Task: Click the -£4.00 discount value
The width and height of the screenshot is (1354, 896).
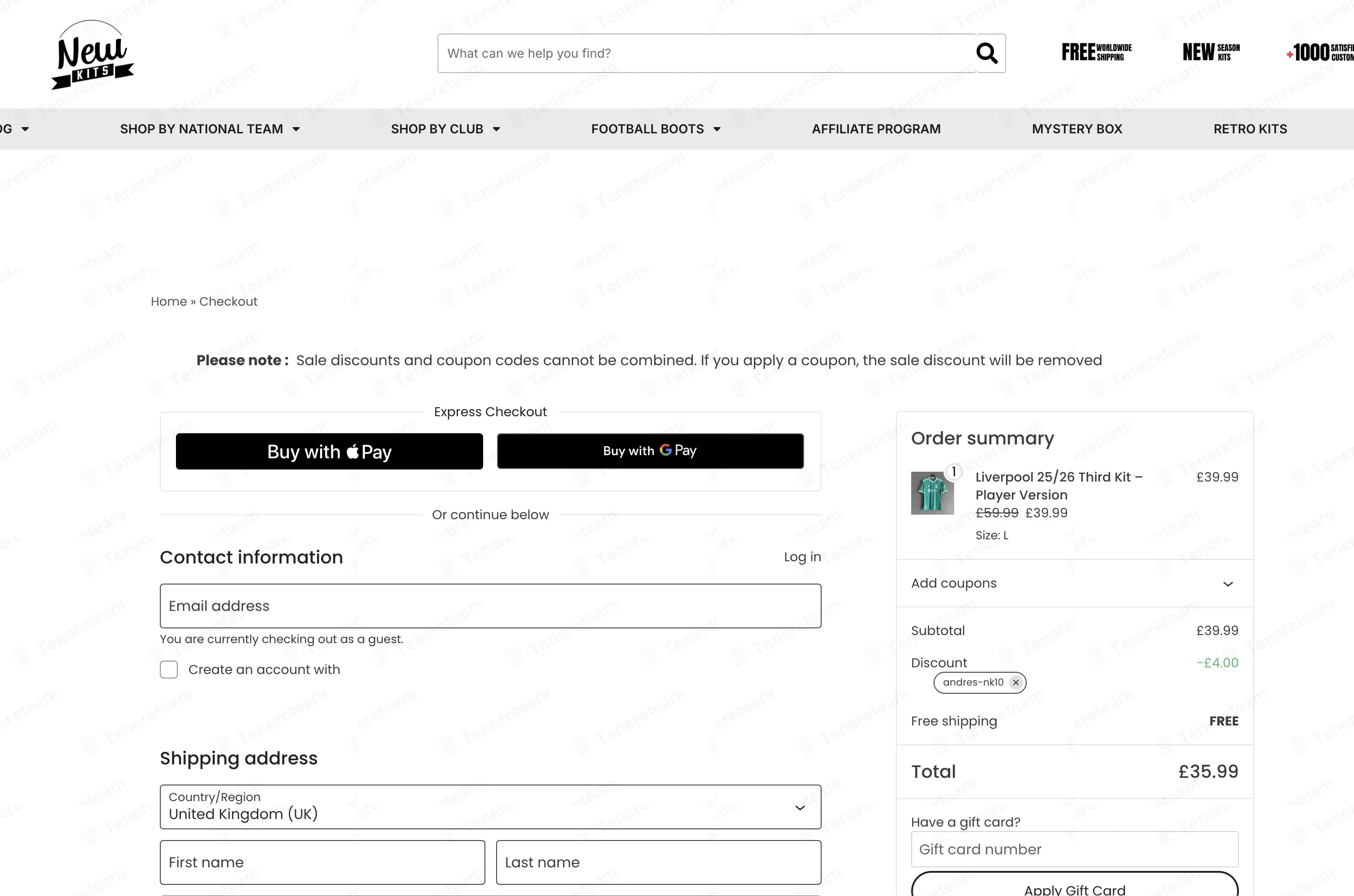Action: [x=1217, y=663]
